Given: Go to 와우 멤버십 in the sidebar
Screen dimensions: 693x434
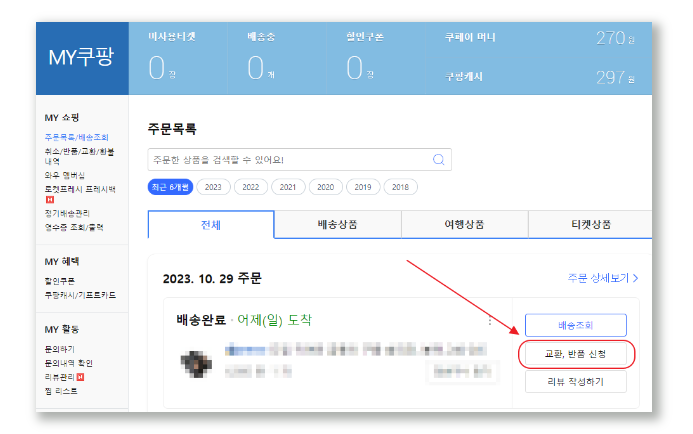Looking at the screenshot, I should point(65,175).
